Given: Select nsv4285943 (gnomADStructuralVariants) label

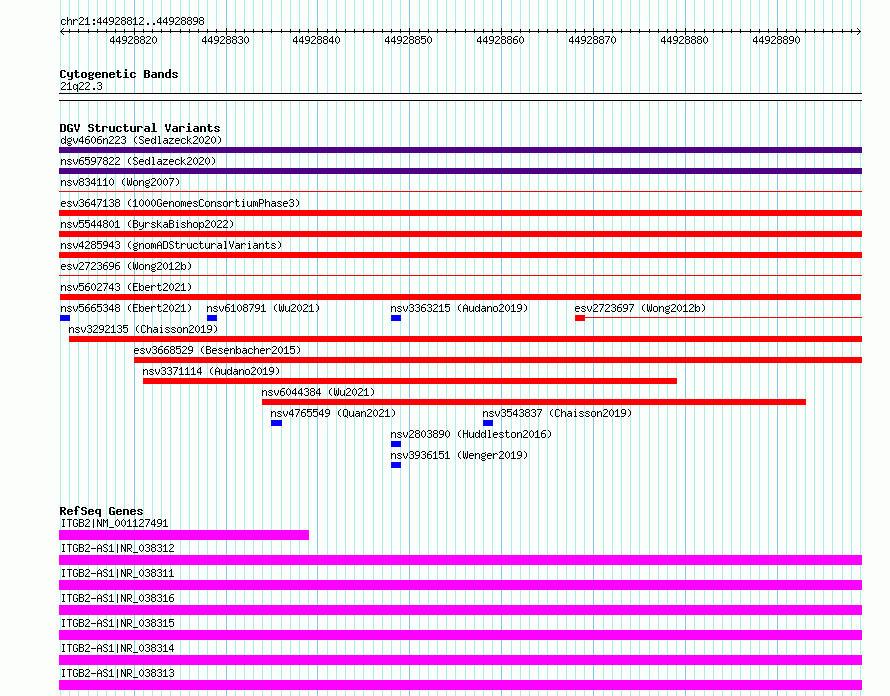Looking at the screenshot, I should (171, 245).
